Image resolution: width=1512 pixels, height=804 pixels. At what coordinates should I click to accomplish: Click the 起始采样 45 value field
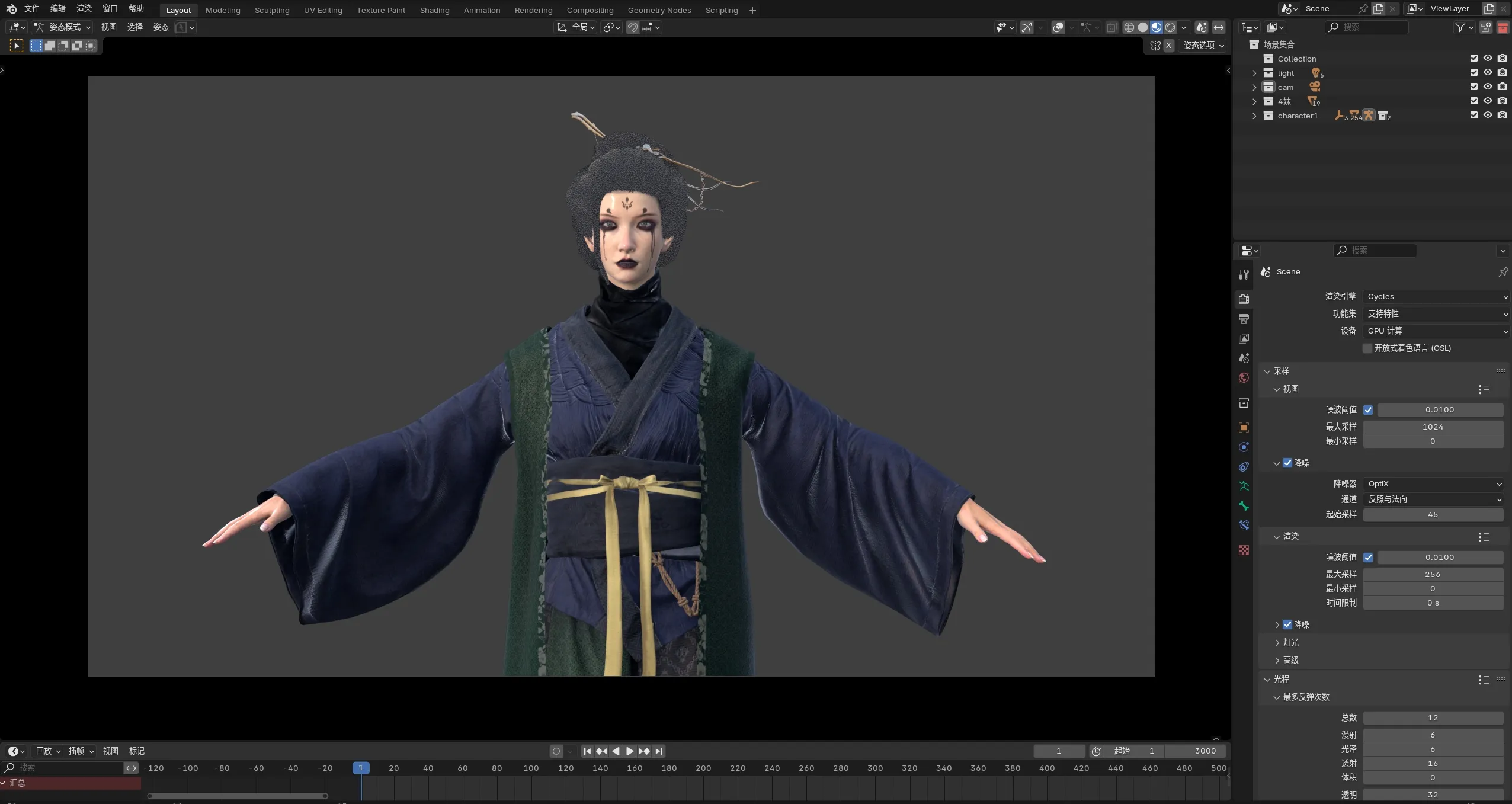tap(1433, 515)
